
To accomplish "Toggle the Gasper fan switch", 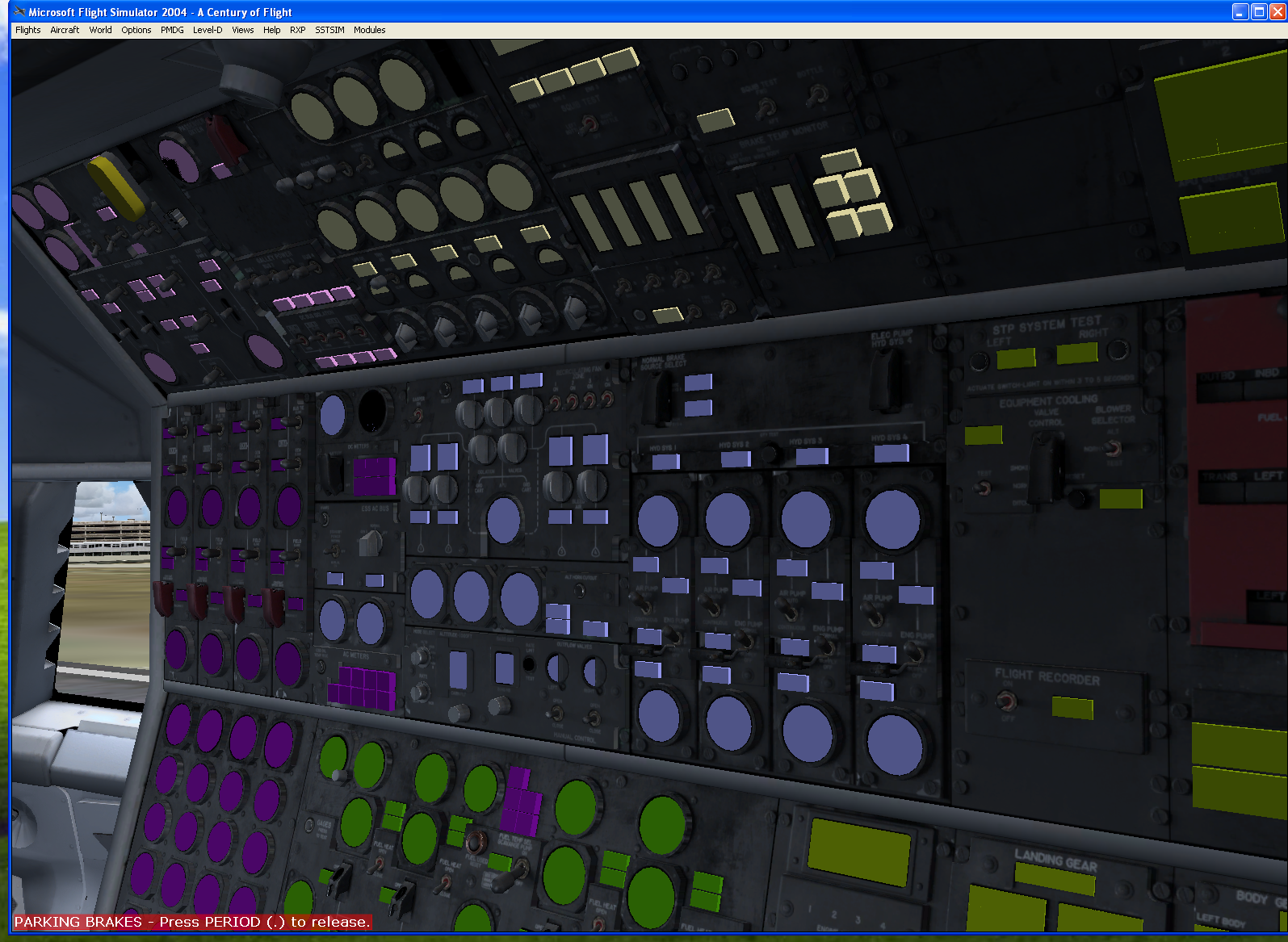I will (418, 416).
